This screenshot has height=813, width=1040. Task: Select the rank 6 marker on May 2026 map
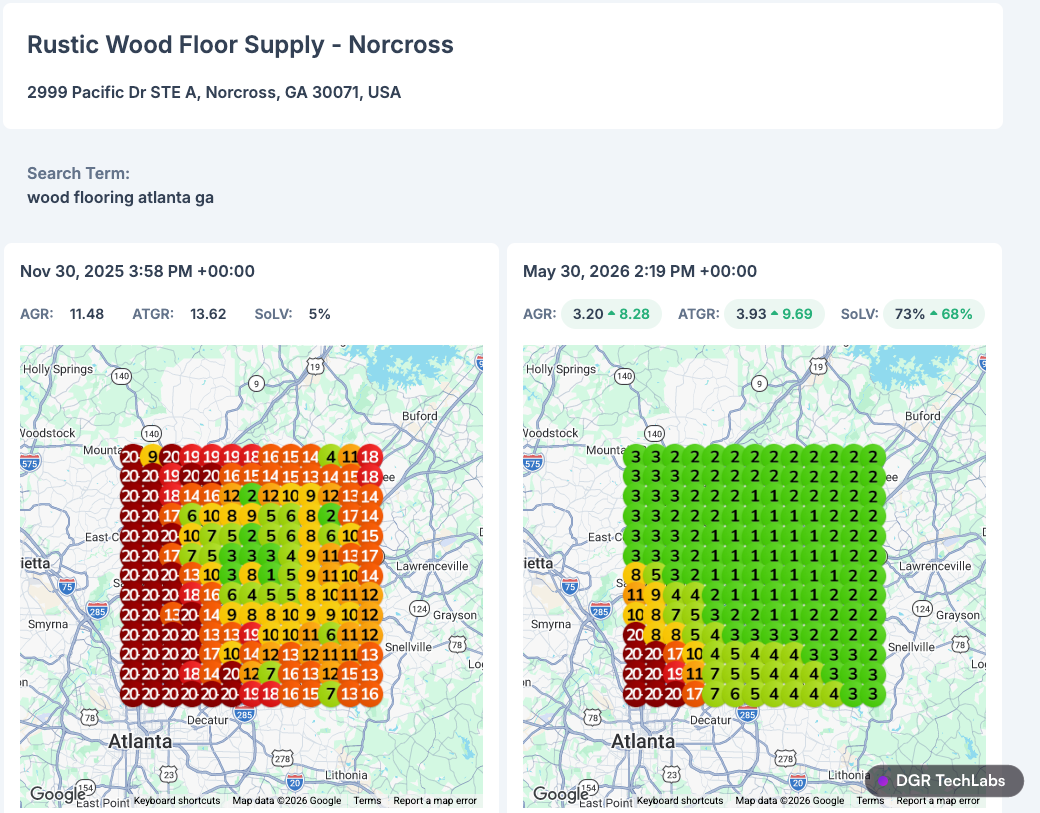734,694
